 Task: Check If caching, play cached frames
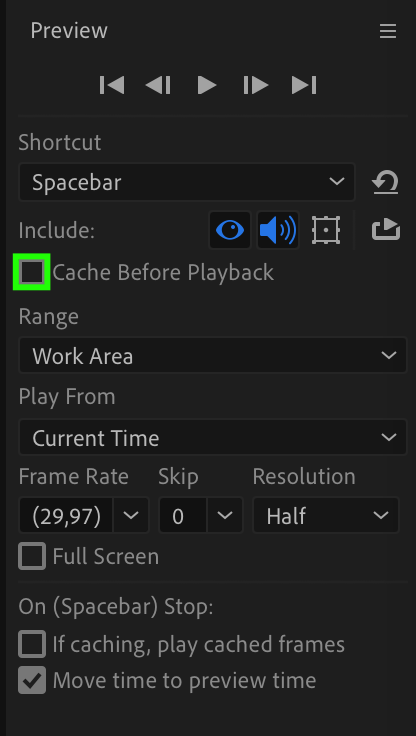[x=32, y=644]
